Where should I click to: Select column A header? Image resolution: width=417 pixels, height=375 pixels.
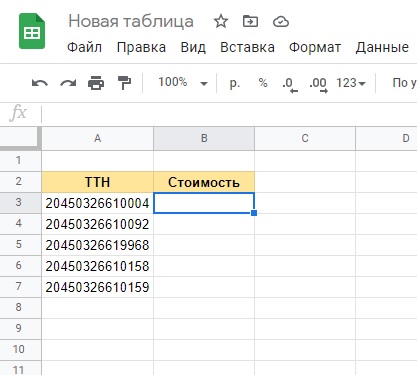[x=97, y=138]
